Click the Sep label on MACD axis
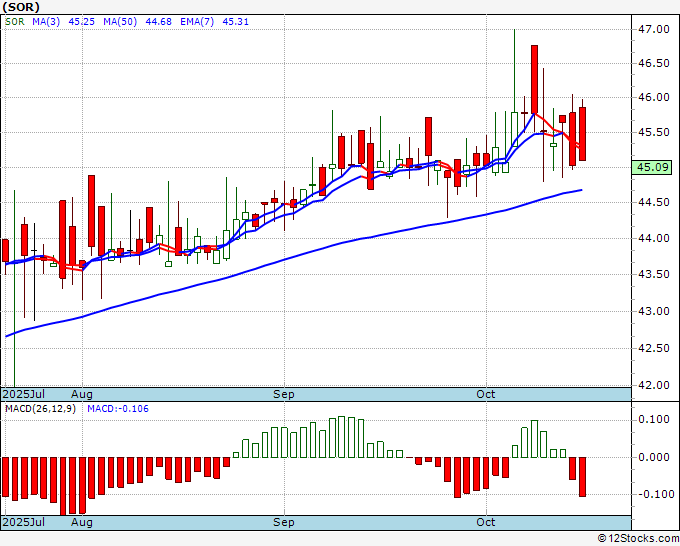680x546 pixels. (x=284, y=522)
